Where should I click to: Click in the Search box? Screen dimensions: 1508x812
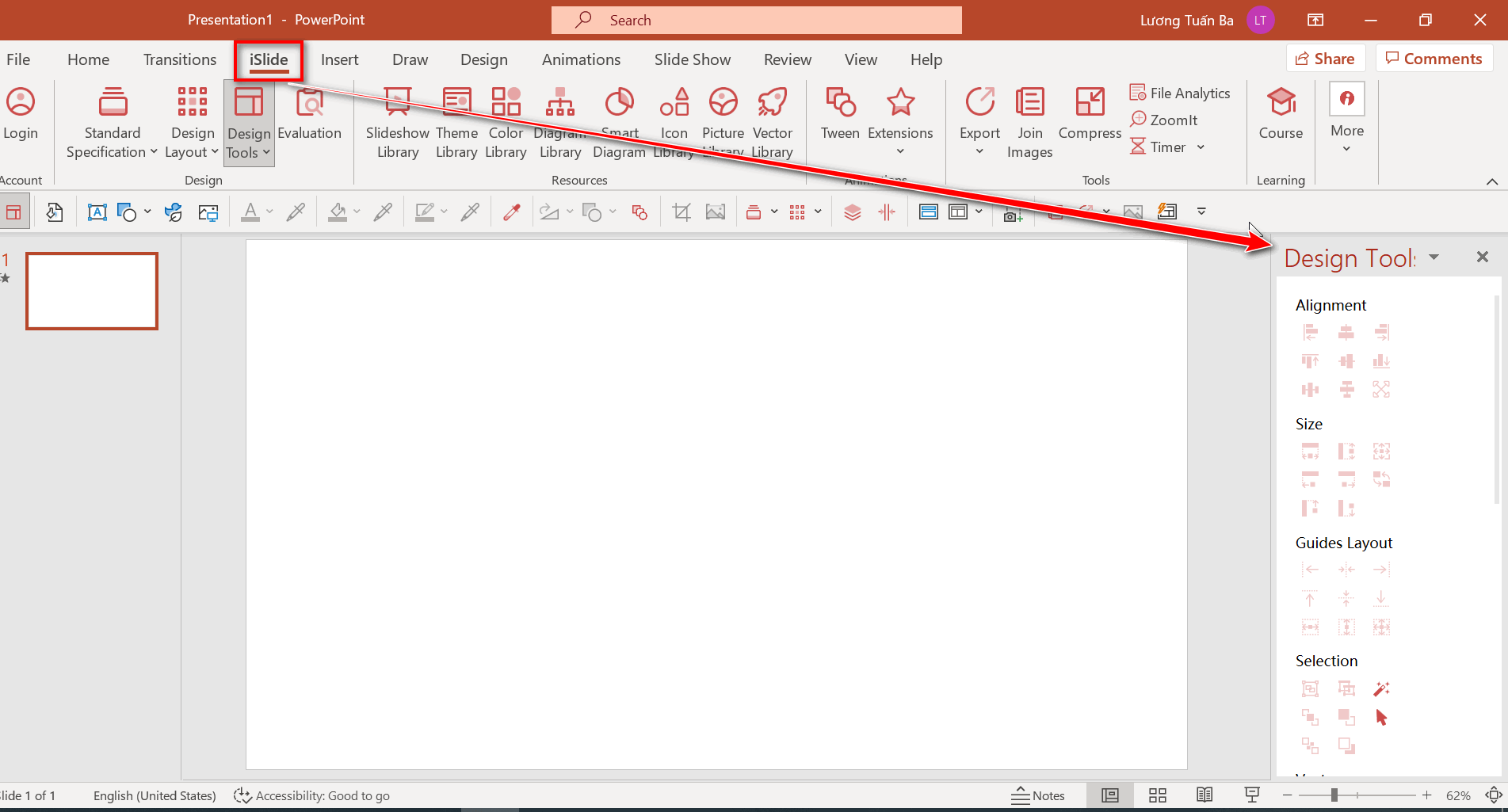[x=756, y=21]
